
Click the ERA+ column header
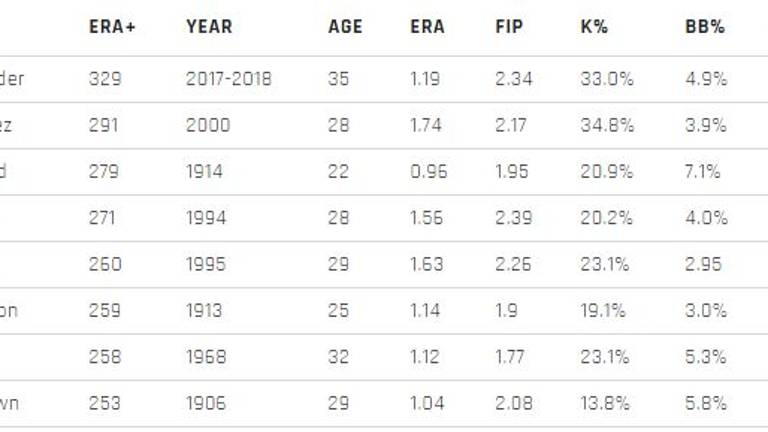tap(112, 27)
